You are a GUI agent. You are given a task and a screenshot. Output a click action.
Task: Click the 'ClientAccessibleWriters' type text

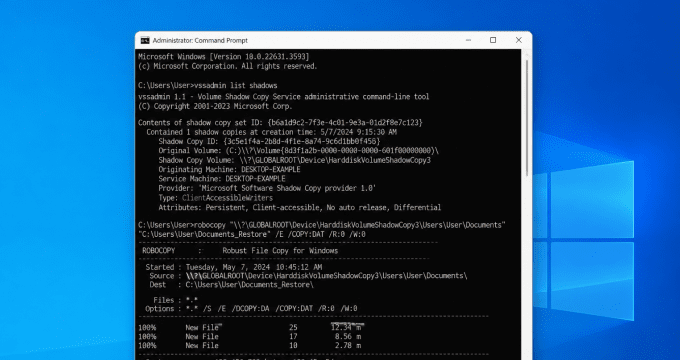click(227, 198)
